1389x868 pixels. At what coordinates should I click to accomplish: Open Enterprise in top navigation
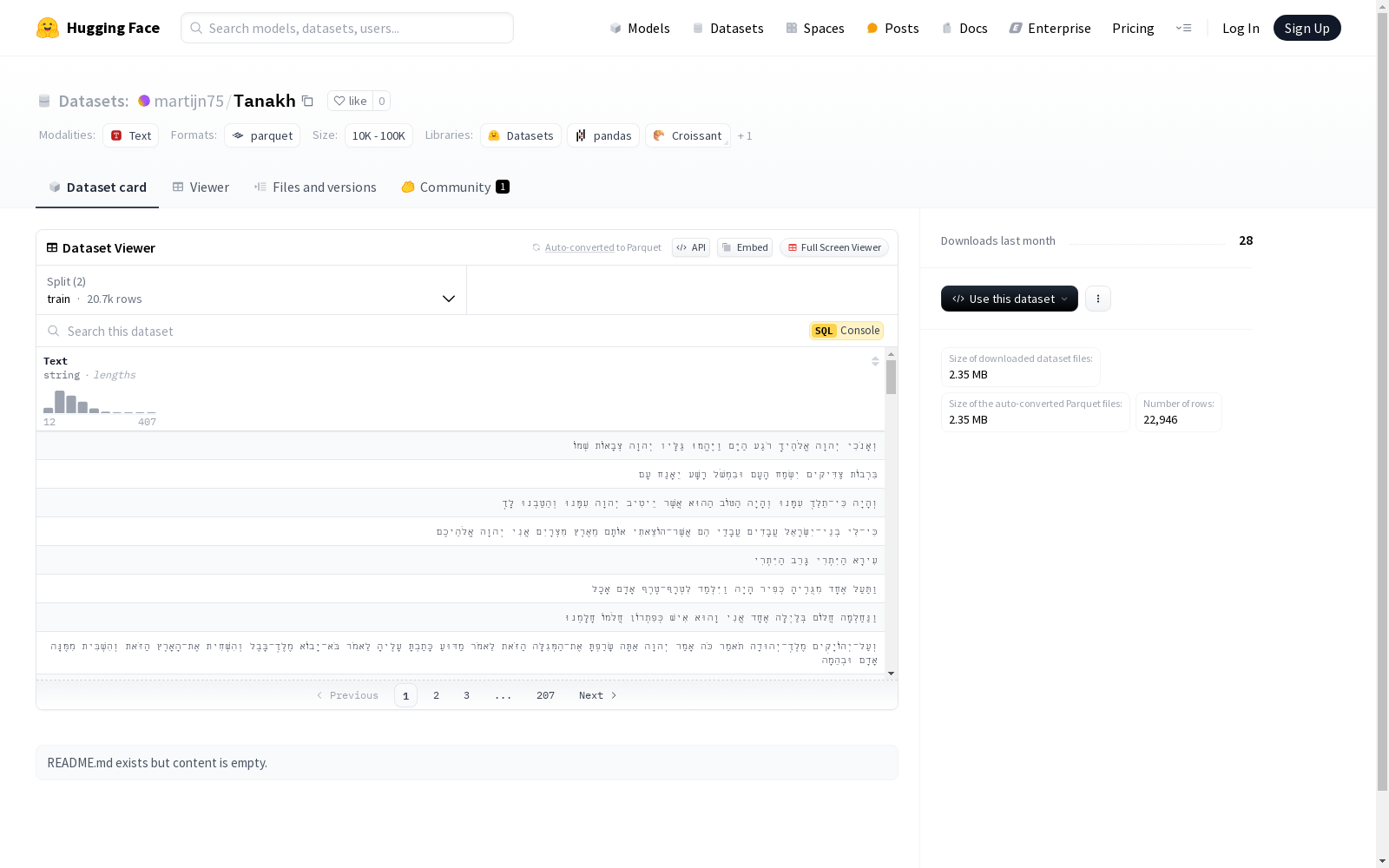pos(1050,28)
